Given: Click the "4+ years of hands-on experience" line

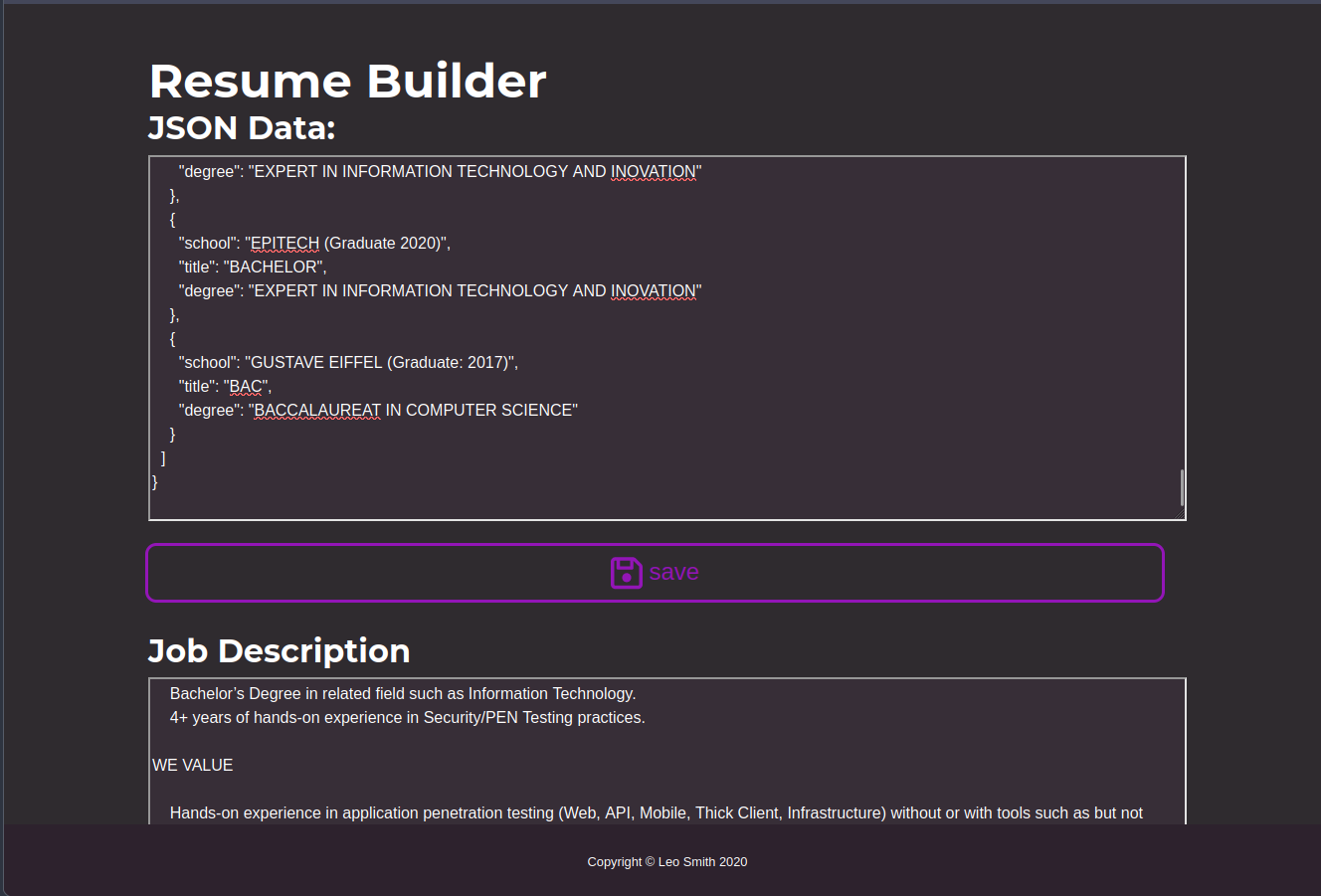Looking at the screenshot, I should tap(407, 717).
